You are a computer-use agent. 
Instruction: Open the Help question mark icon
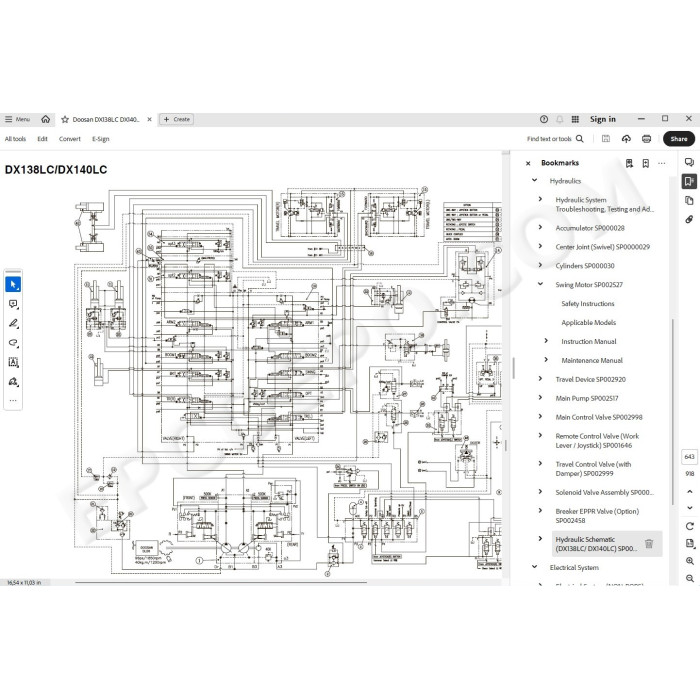544,119
